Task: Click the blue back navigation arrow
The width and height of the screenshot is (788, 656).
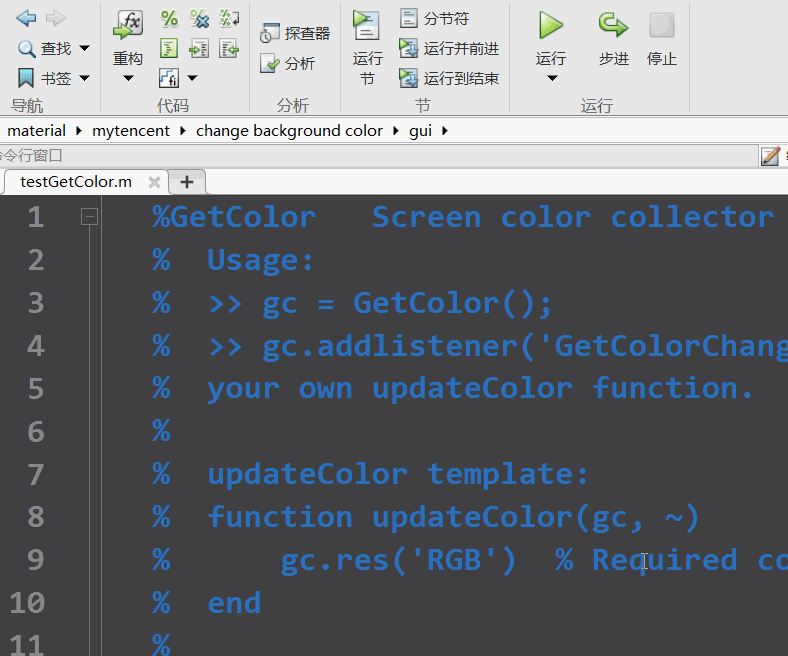Action: point(26,19)
